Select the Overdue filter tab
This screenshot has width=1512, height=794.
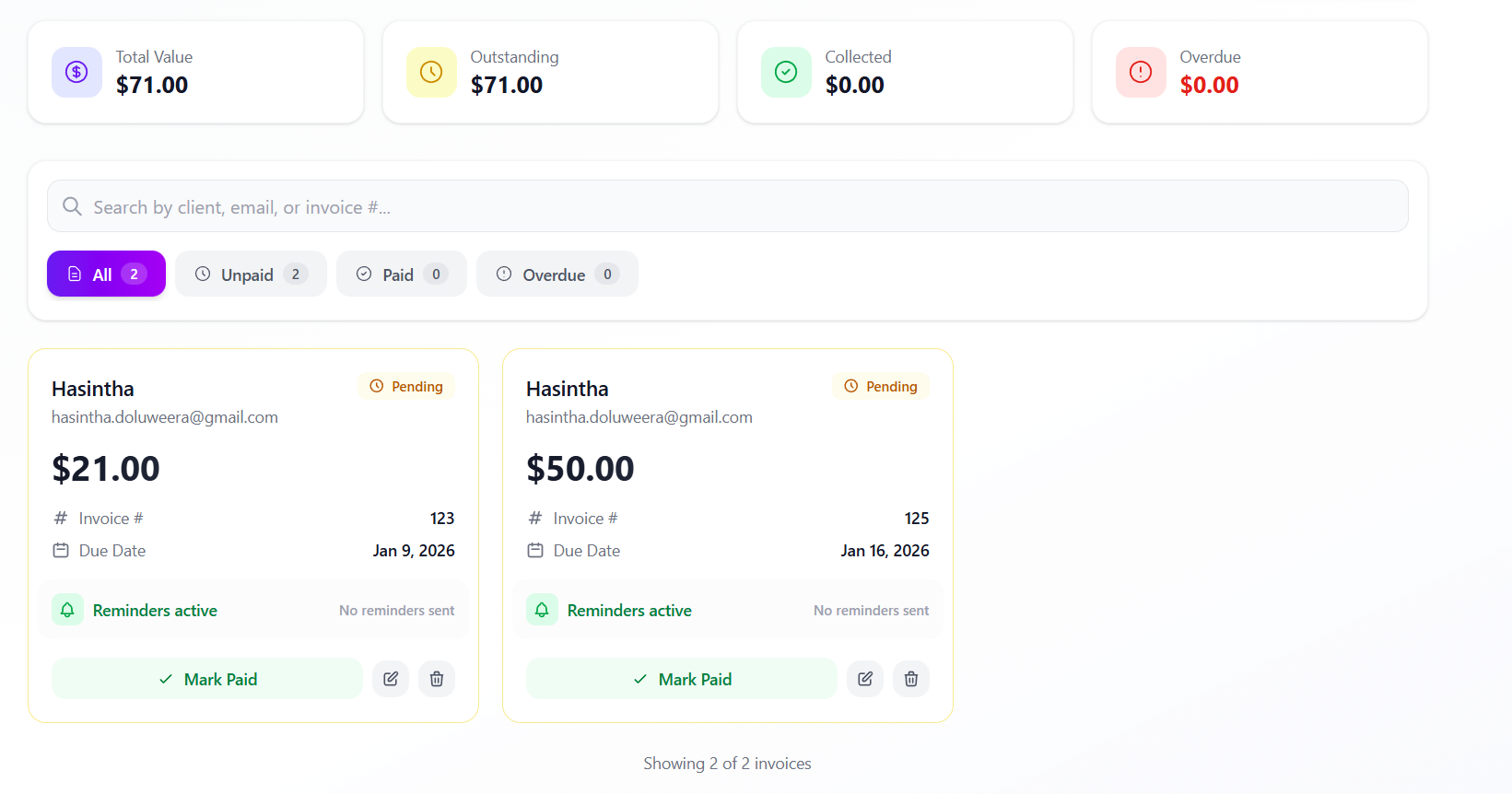(557, 274)
